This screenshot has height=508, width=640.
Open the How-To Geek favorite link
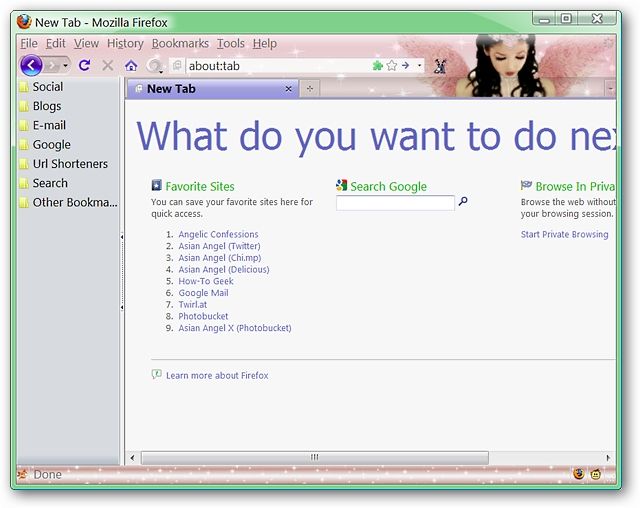(206, 281)
